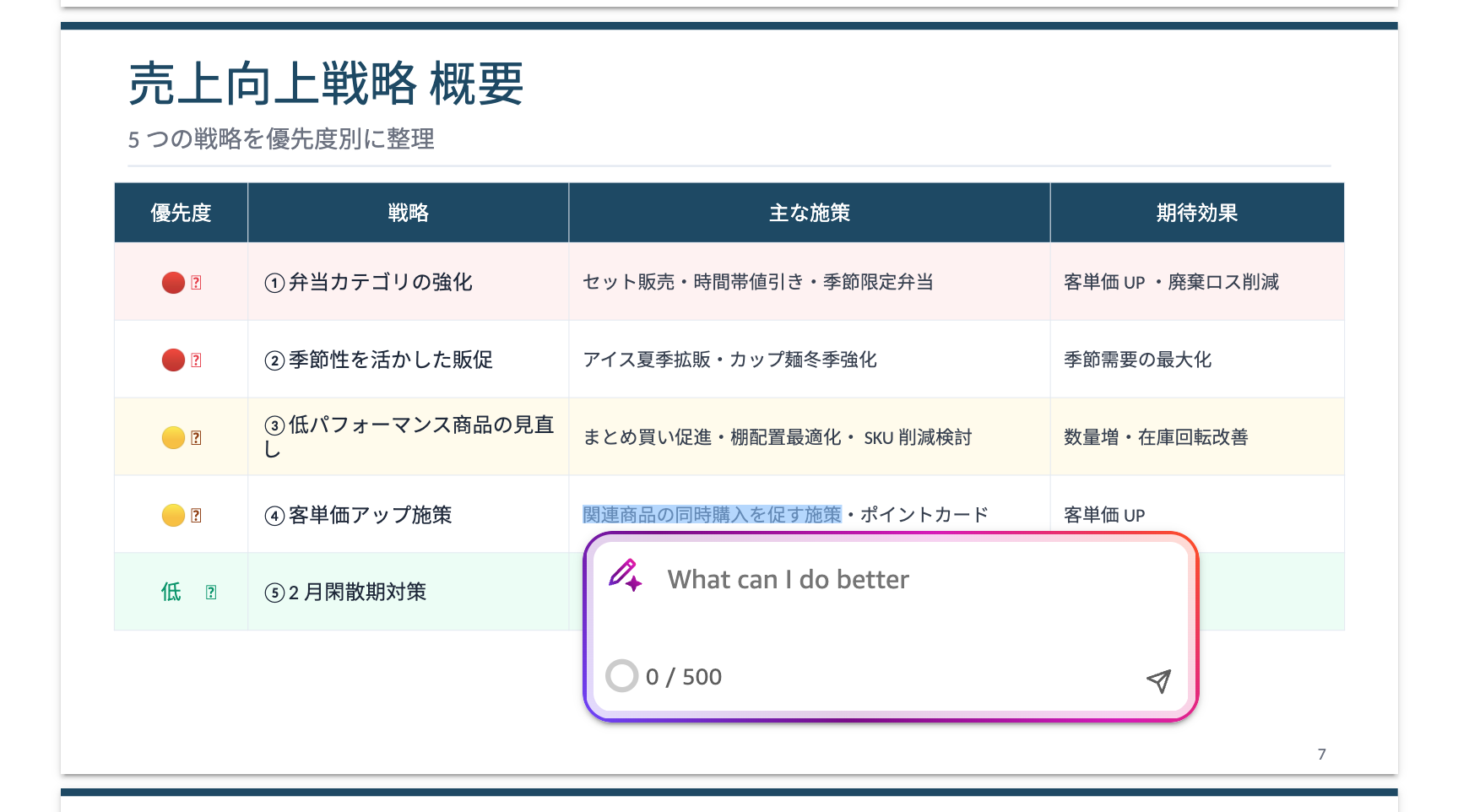Image resolution: width=1469 pixels, height=812 pixels.
Task: Click the cell アイス夏季拡販・カップ麺冬季強化
Action: 810,360
